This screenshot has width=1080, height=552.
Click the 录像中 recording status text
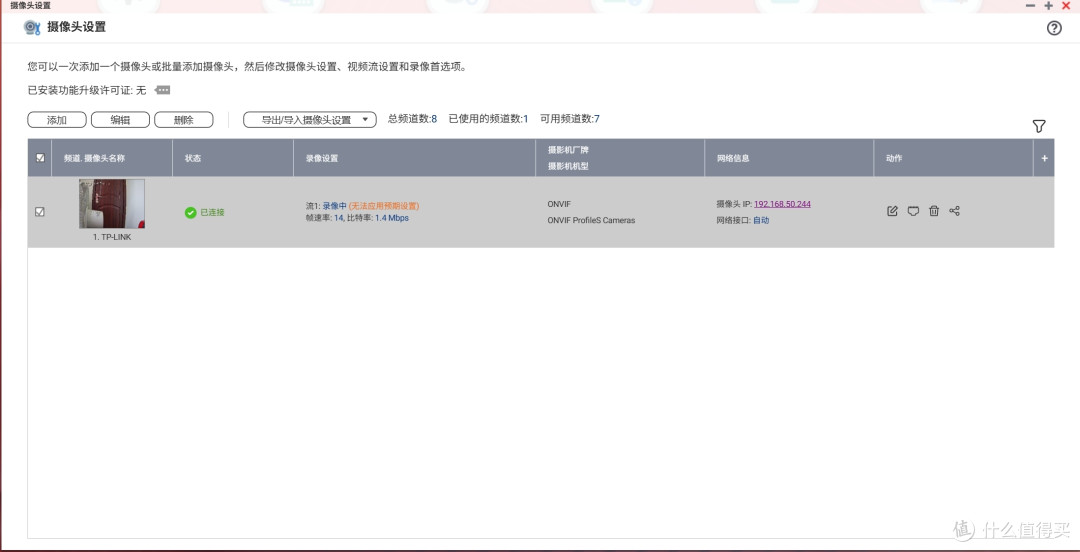(x=335, y=205)
